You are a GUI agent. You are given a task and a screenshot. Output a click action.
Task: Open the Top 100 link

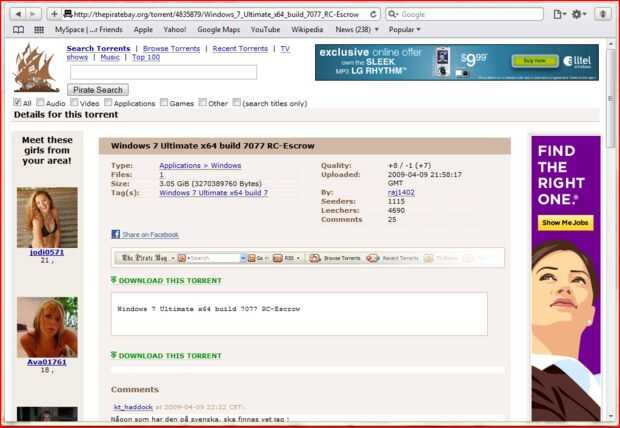pyautogui.click(x=146, y=57)
